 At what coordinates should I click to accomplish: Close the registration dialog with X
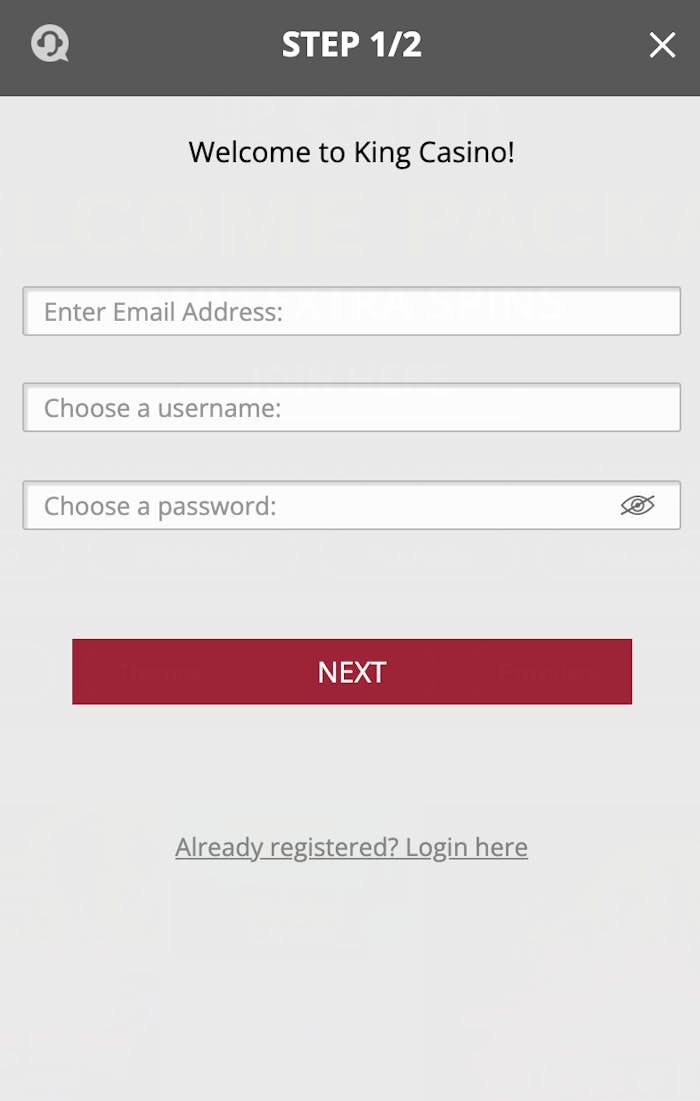click(x=662, y=45)
